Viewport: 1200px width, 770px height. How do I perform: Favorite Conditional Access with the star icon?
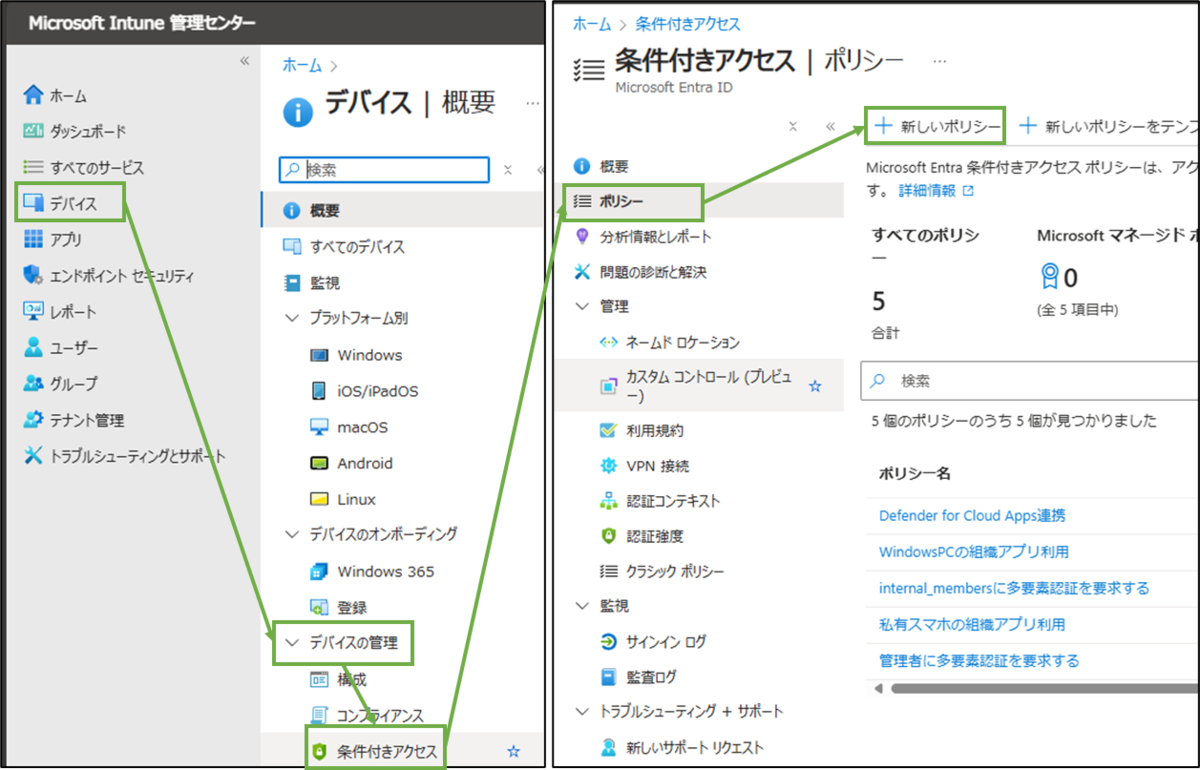coord(514,751)
